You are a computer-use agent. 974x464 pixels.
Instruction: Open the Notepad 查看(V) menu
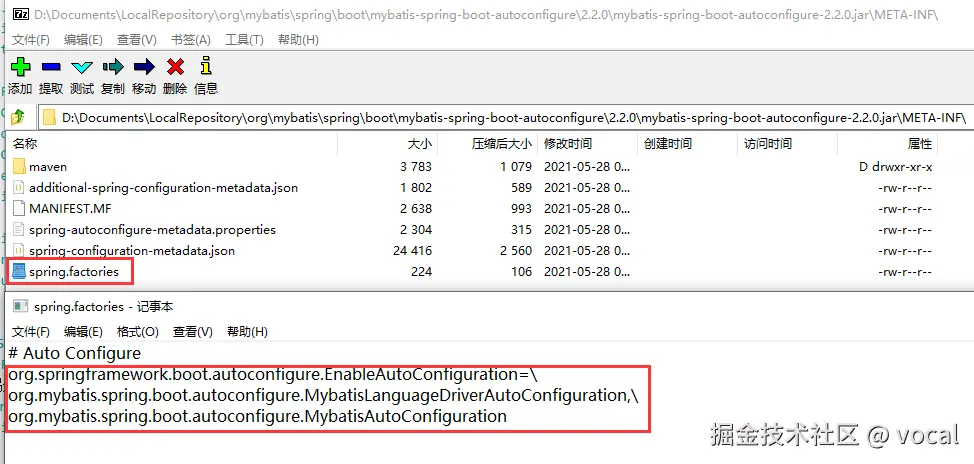193,332
